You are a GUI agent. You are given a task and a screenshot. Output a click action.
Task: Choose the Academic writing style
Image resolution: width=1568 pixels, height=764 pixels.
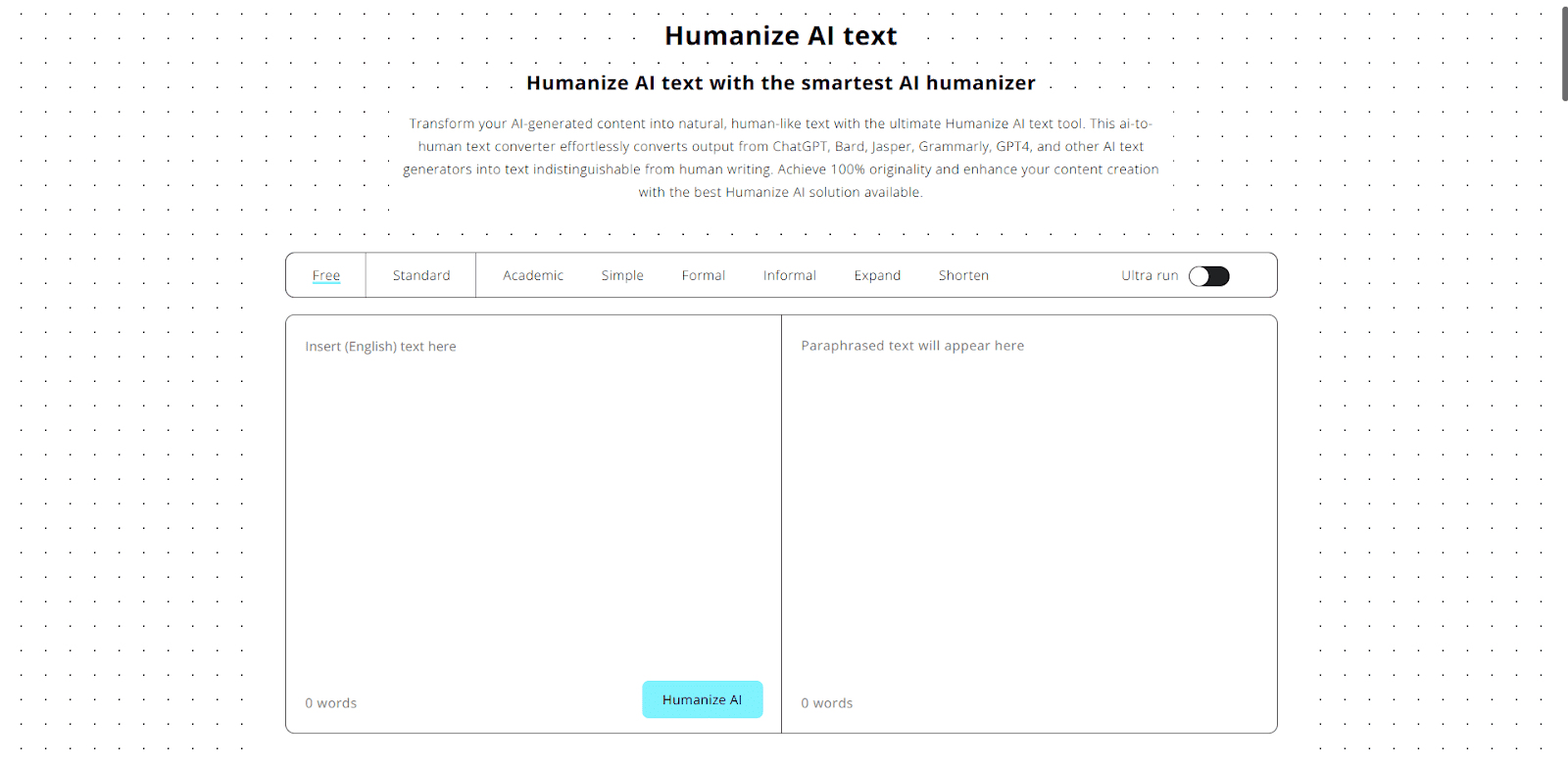(x=533, y=275)
